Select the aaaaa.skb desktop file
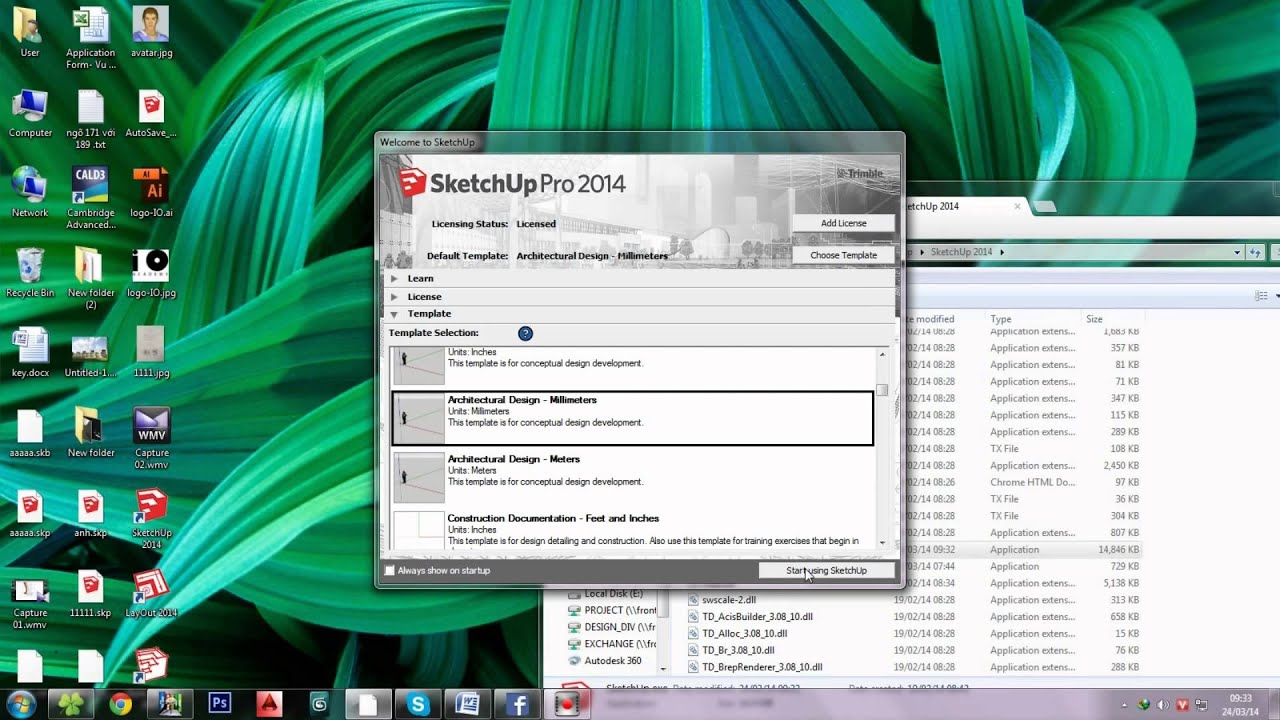 click(x=30, y=433)
